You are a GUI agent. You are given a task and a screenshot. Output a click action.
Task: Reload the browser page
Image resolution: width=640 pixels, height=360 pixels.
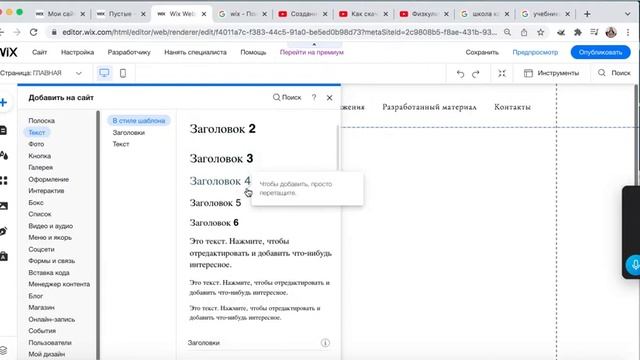click(x=33, y=32)
